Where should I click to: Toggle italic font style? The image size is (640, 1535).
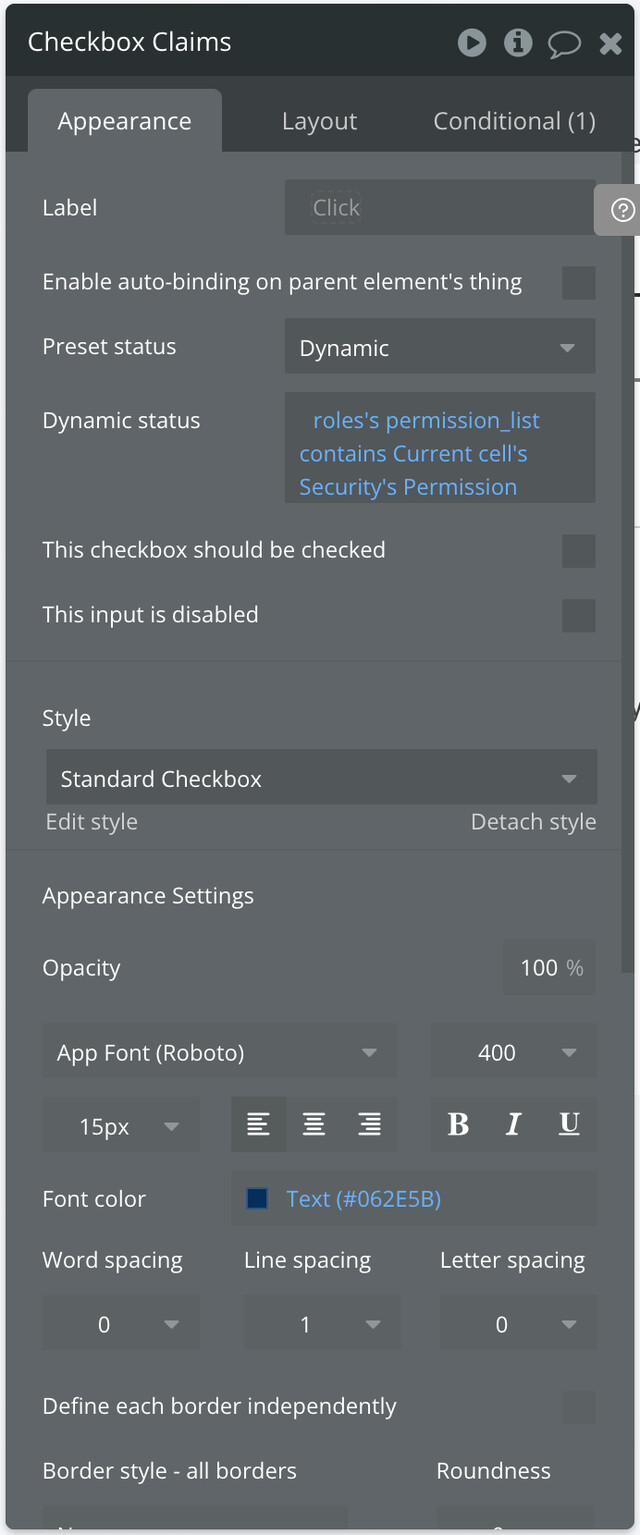514,1125
